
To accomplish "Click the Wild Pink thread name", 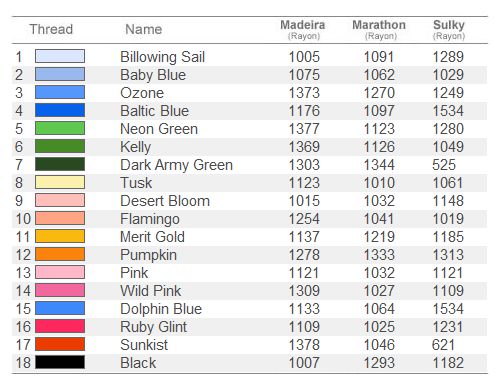I will point(151,291).
